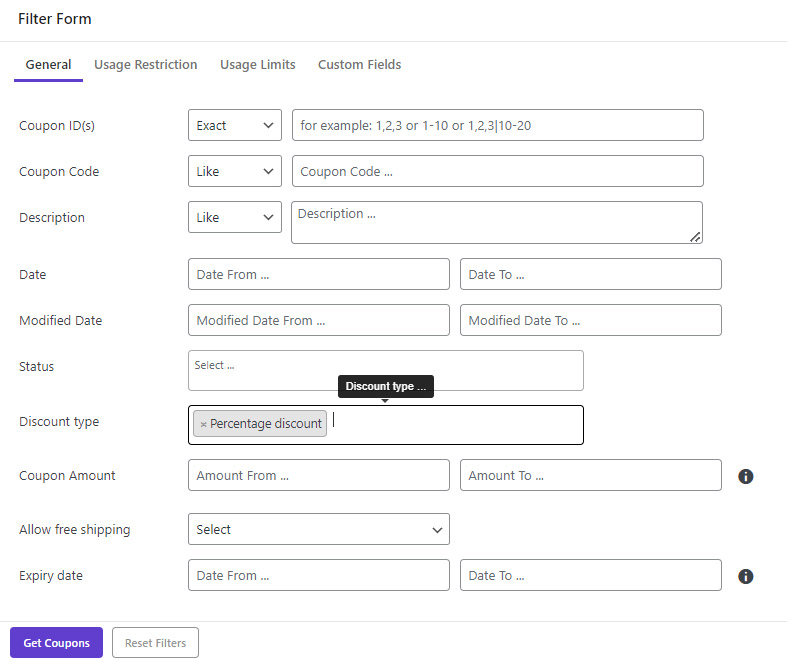Switch to the Usage Restriction tab
The height and width of the screenshot is (661, 787).
[146, 65]
